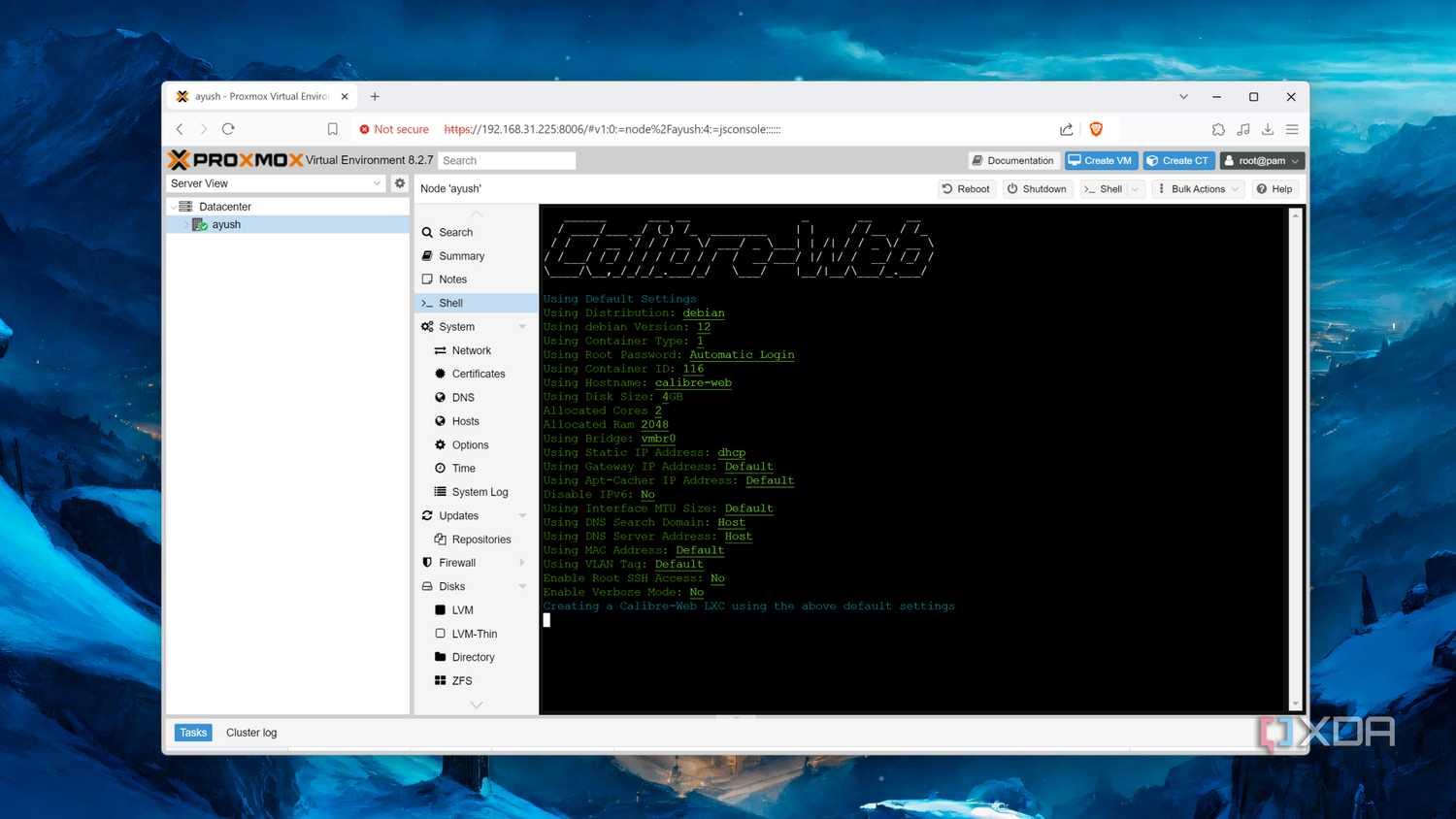Open the browser hamburger menu
Screen dimensions: 1456x819
(x=1292, y=129)
